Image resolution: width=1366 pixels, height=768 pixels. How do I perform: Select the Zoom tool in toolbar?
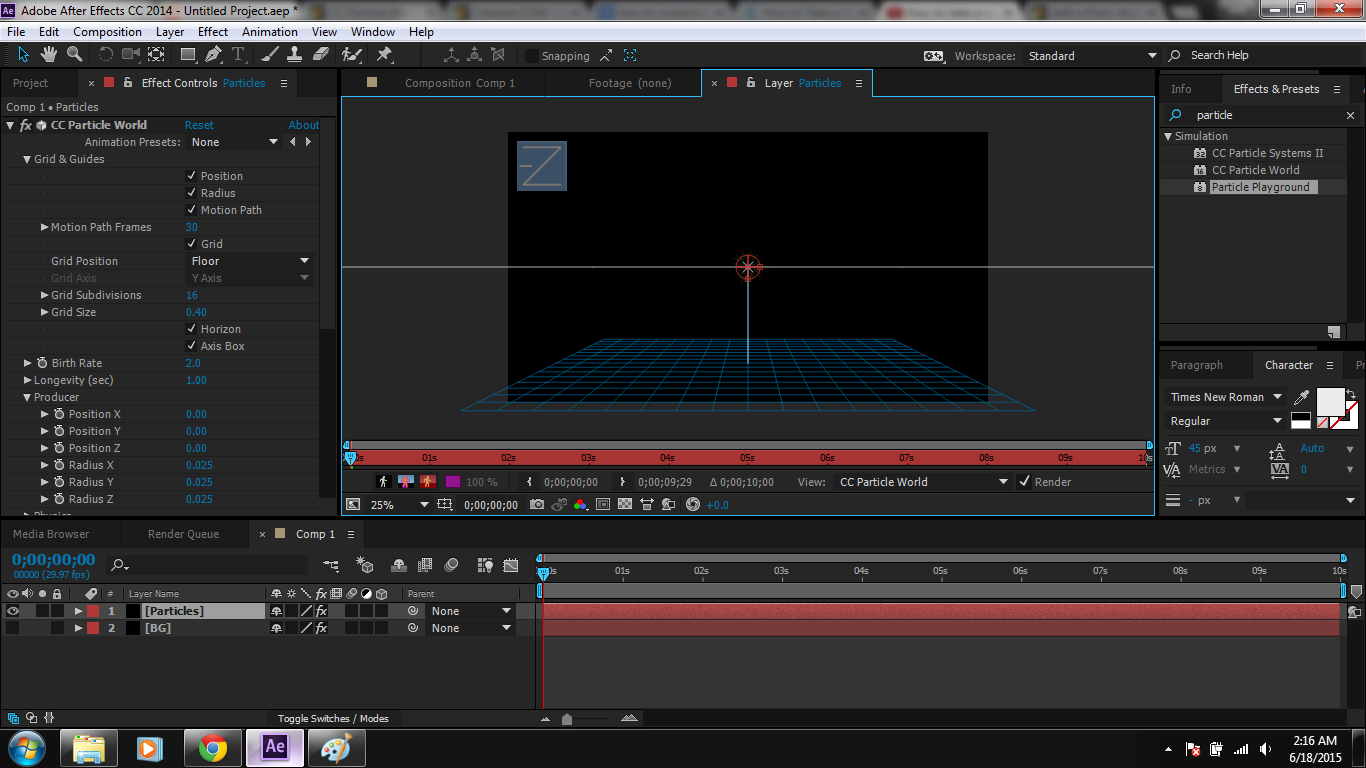[x=75, y=54]
